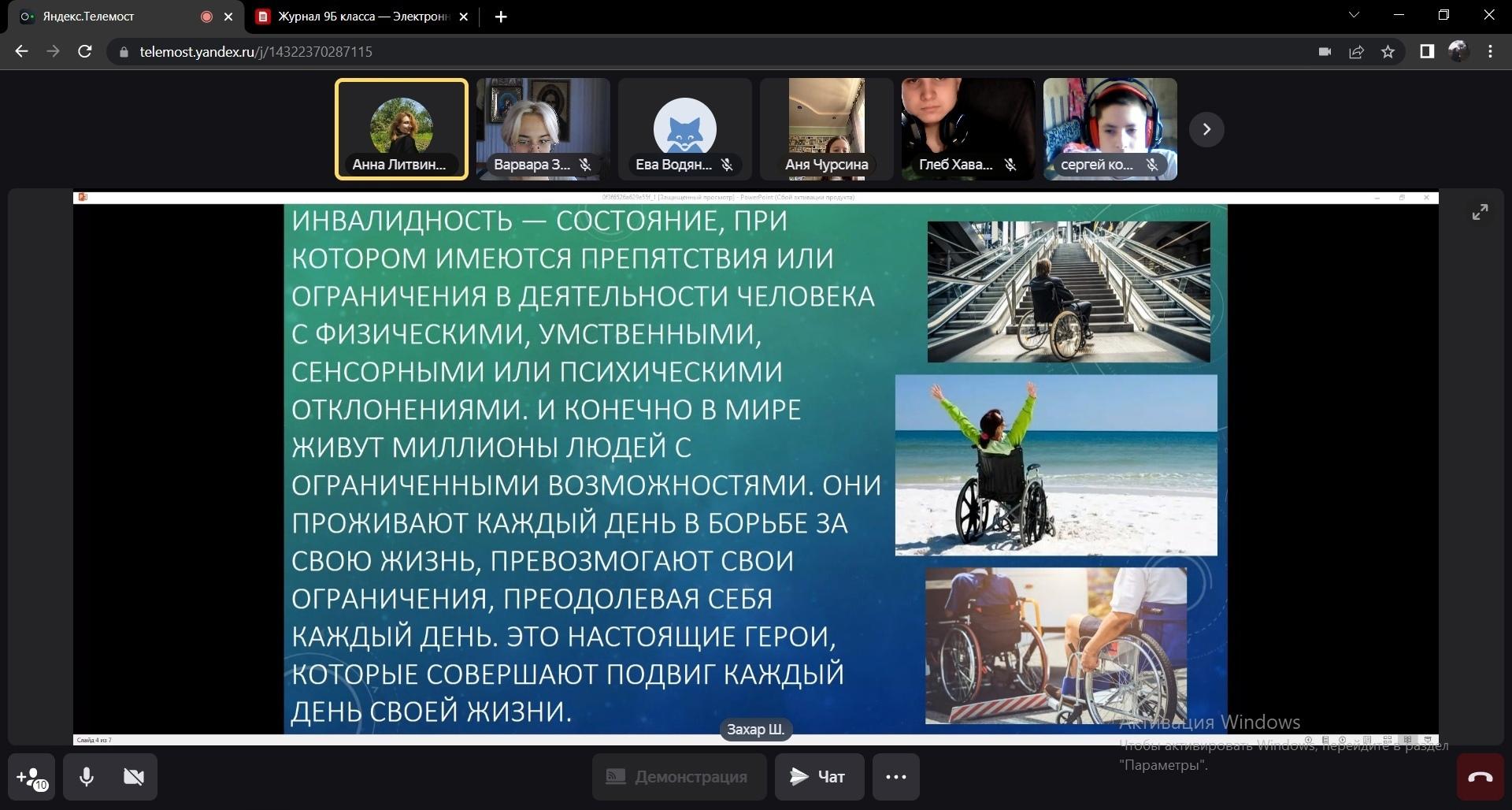The width and height of the screenshot is (1512, 810).
Task: Expand the shared presentation to fullscreen
Action: [1480, 212]
